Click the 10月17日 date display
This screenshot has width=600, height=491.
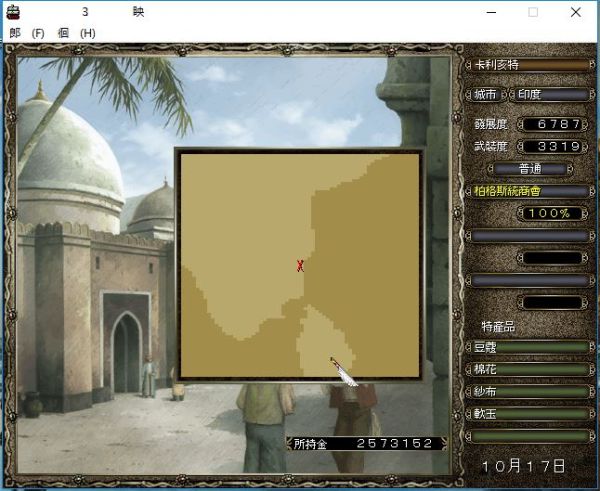coord(523,466)
